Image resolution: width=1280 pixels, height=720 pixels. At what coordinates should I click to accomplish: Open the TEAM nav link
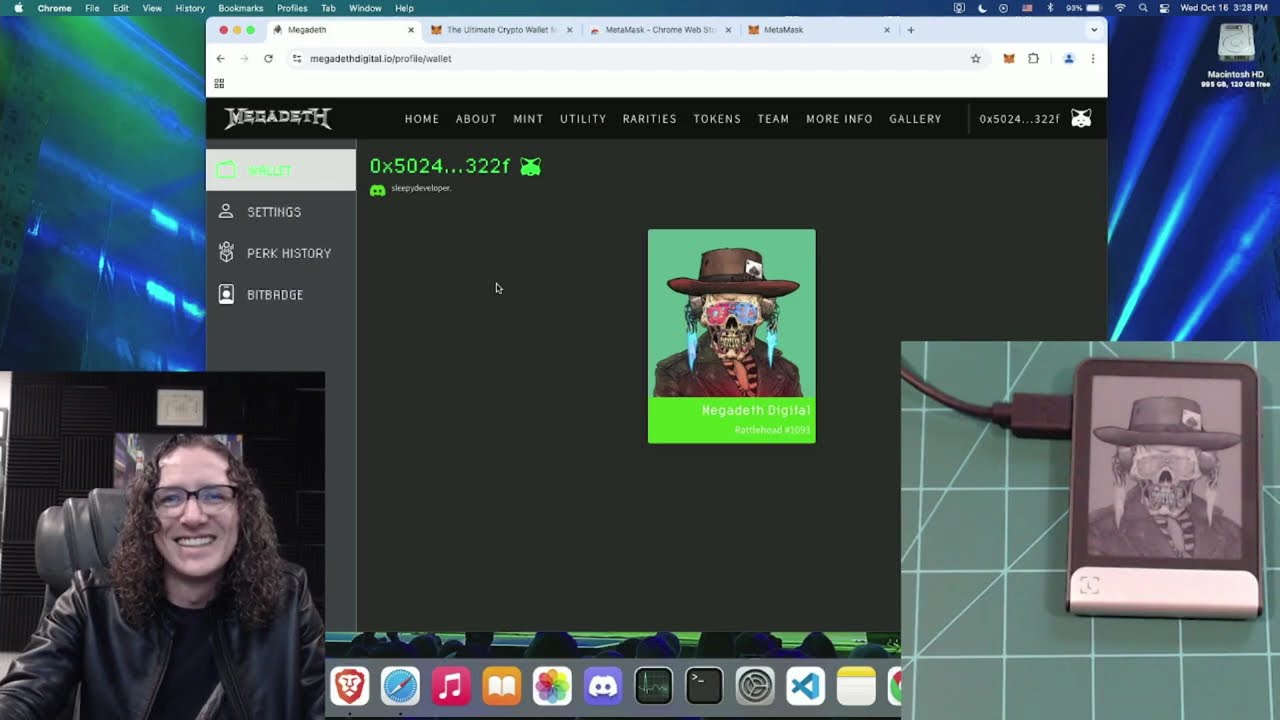773,119
